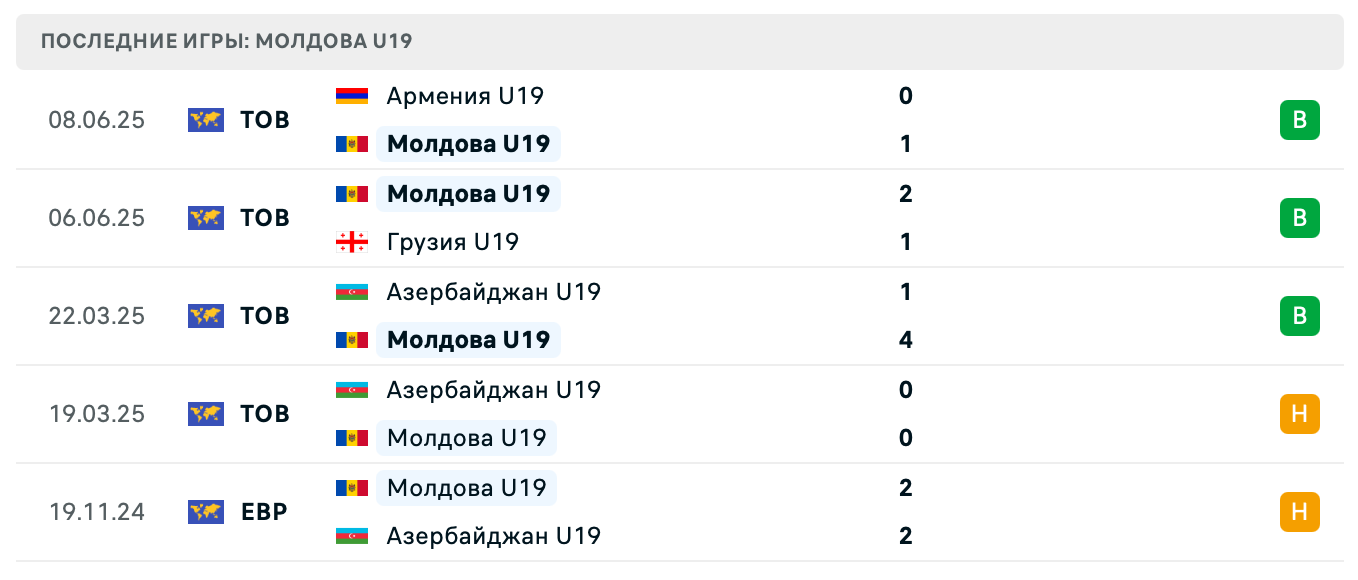Select the green В badge for the 08.06.25 match

click(1300, 120)
